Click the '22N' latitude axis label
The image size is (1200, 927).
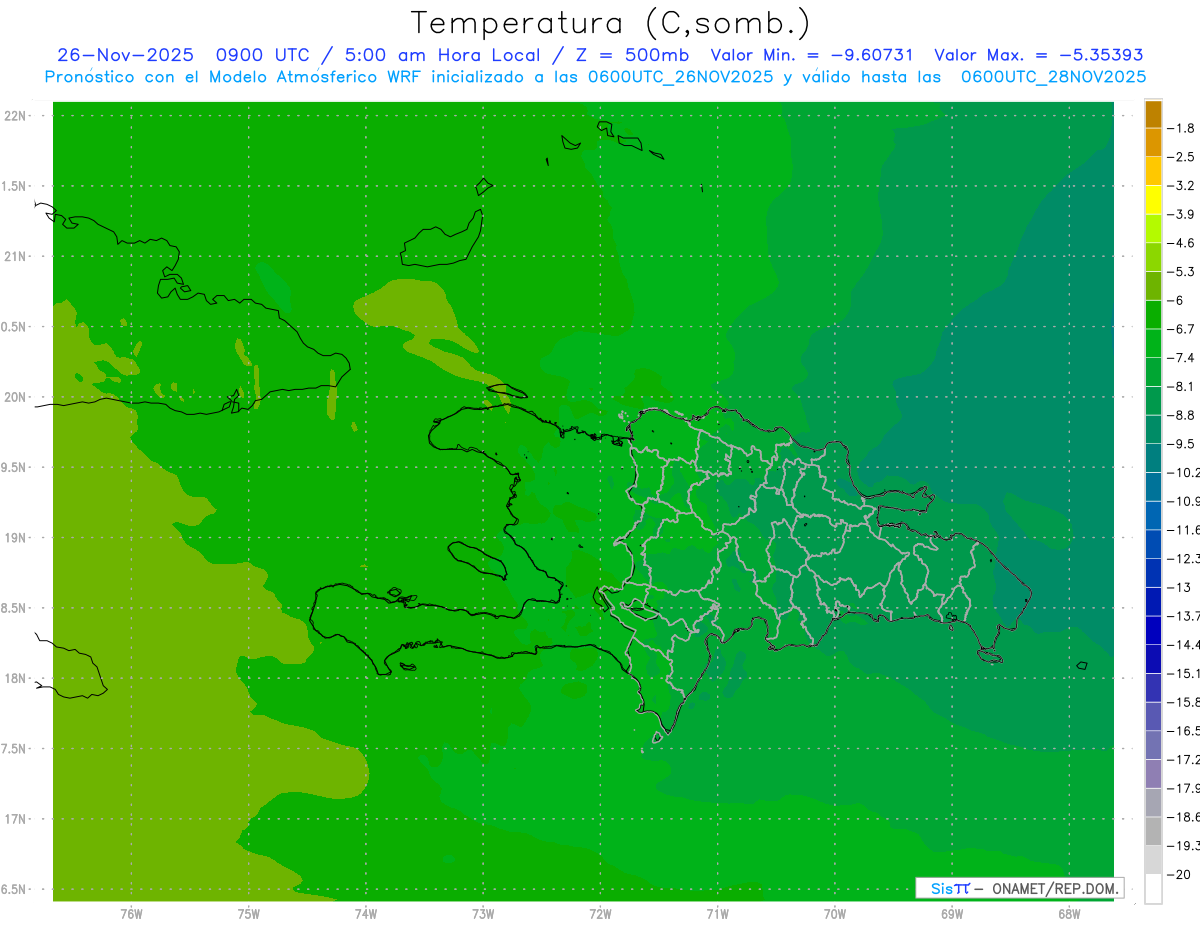[x=13, y=116]
